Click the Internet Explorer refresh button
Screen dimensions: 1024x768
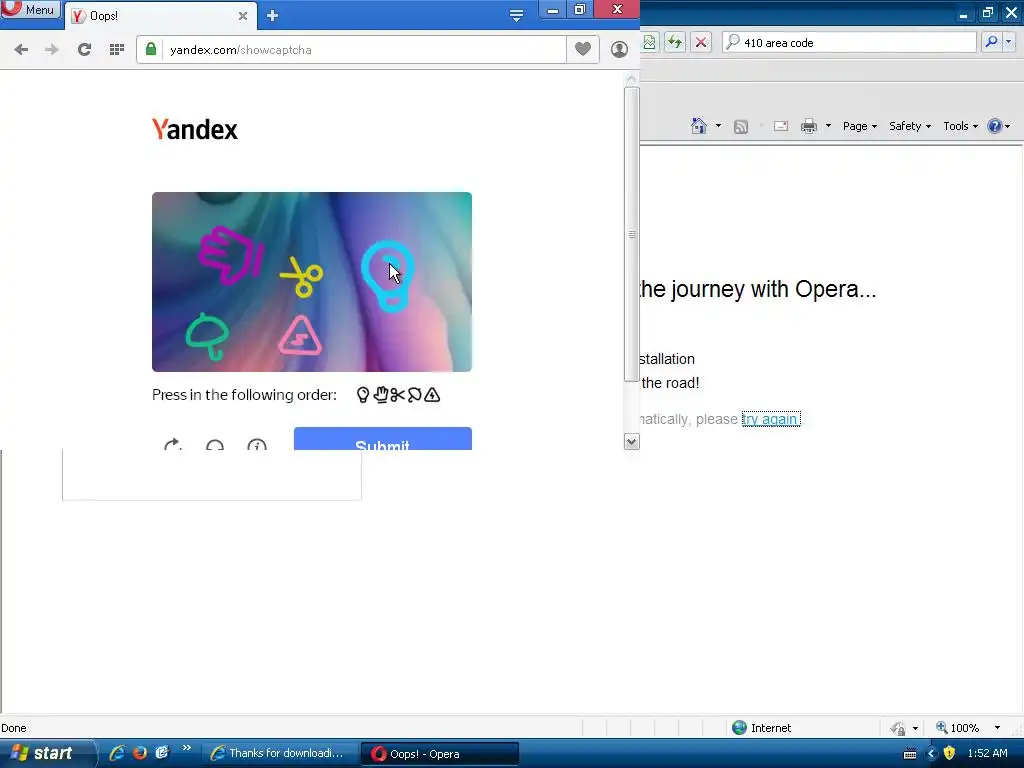tap(675, 42)
